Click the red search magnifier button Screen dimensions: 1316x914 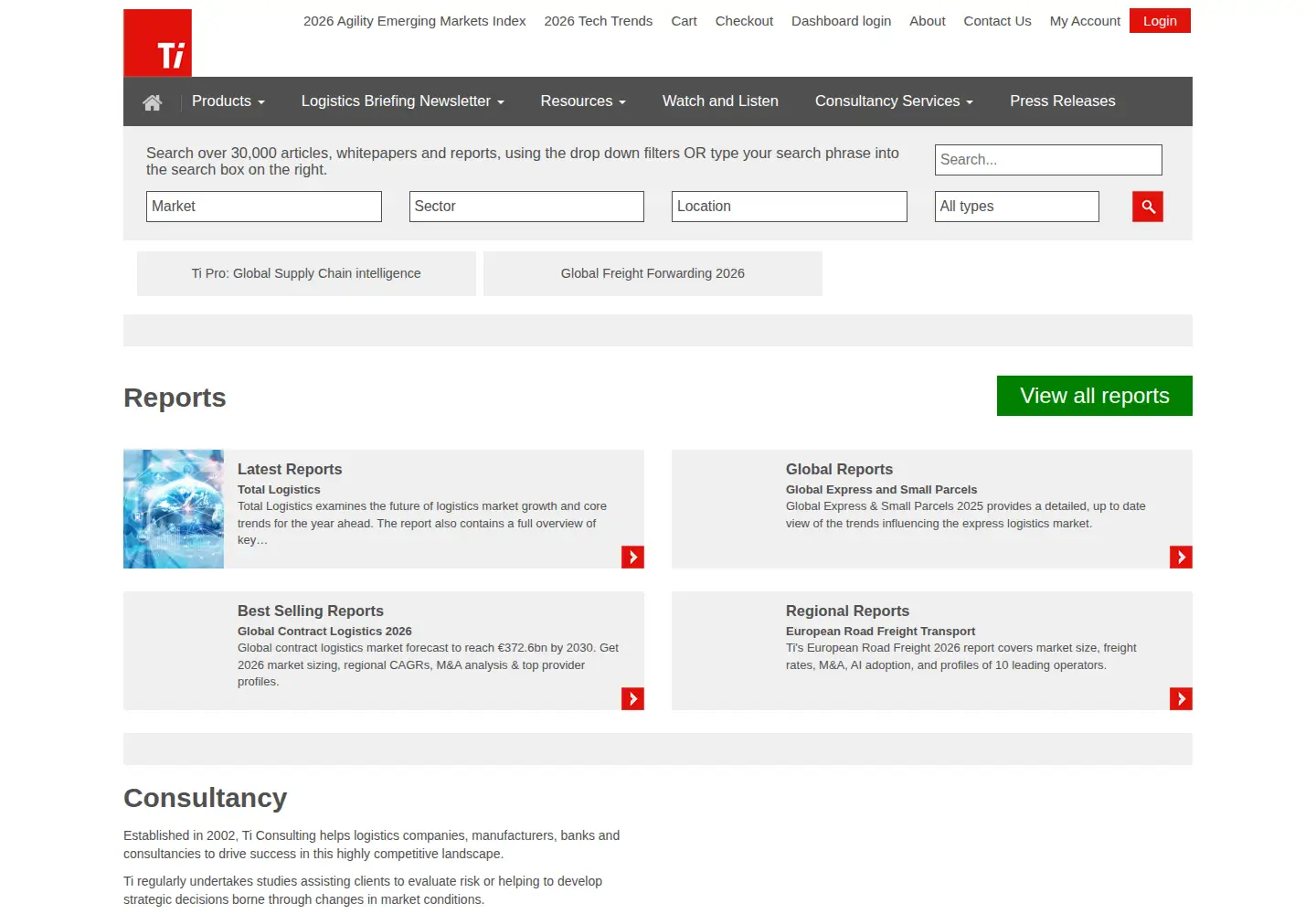click(x=1148, y=207)
